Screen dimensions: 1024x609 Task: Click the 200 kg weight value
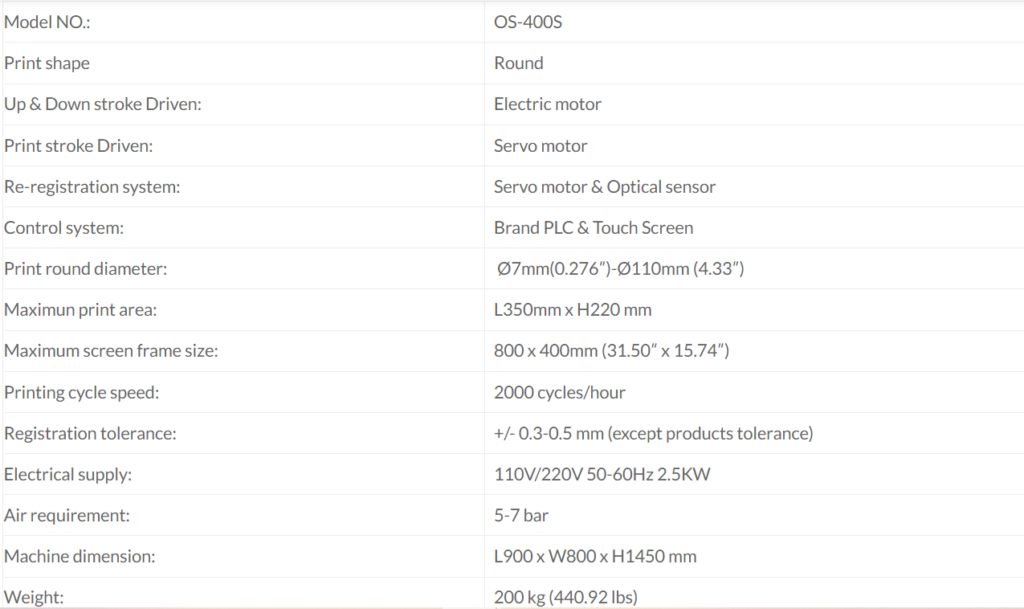pyautogui.click(x=565, y=598)
